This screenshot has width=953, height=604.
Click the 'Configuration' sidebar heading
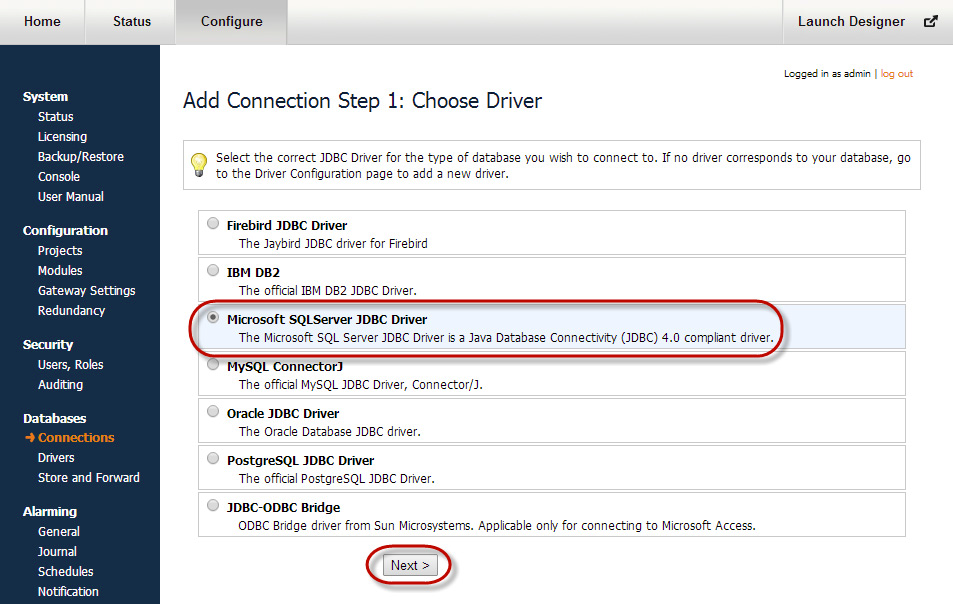point(65,231)
